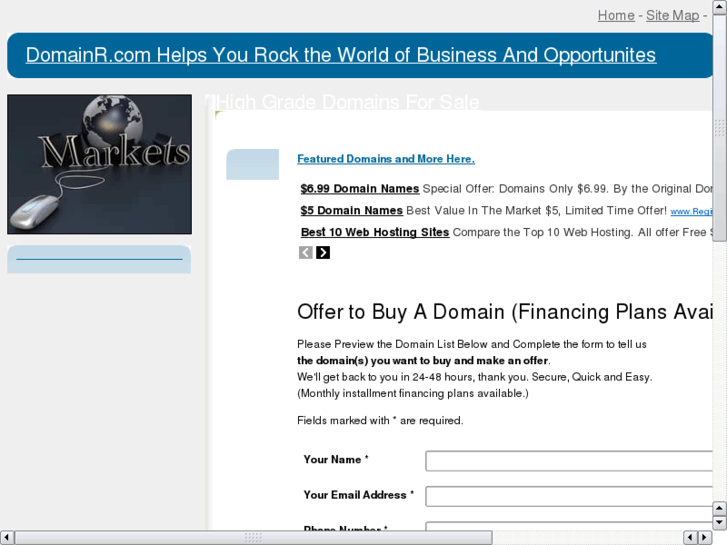Image resolution: width=727 pixels, height=545 pixels.
Task: Click the Fields marked with * are required text
Action: click(380, 421)
